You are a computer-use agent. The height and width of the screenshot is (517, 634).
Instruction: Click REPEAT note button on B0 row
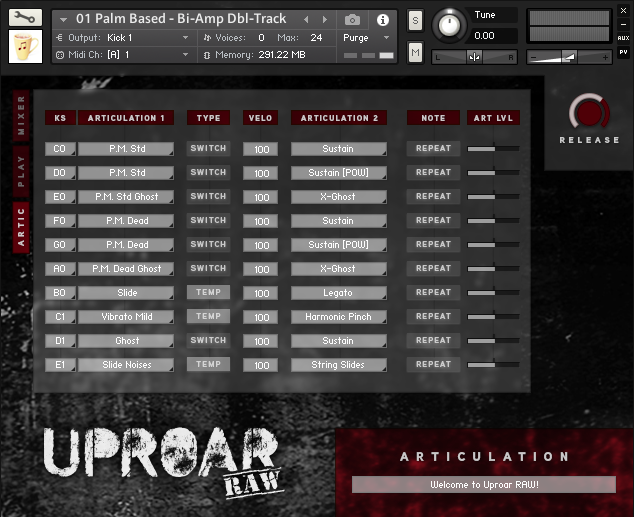[433, 292]
